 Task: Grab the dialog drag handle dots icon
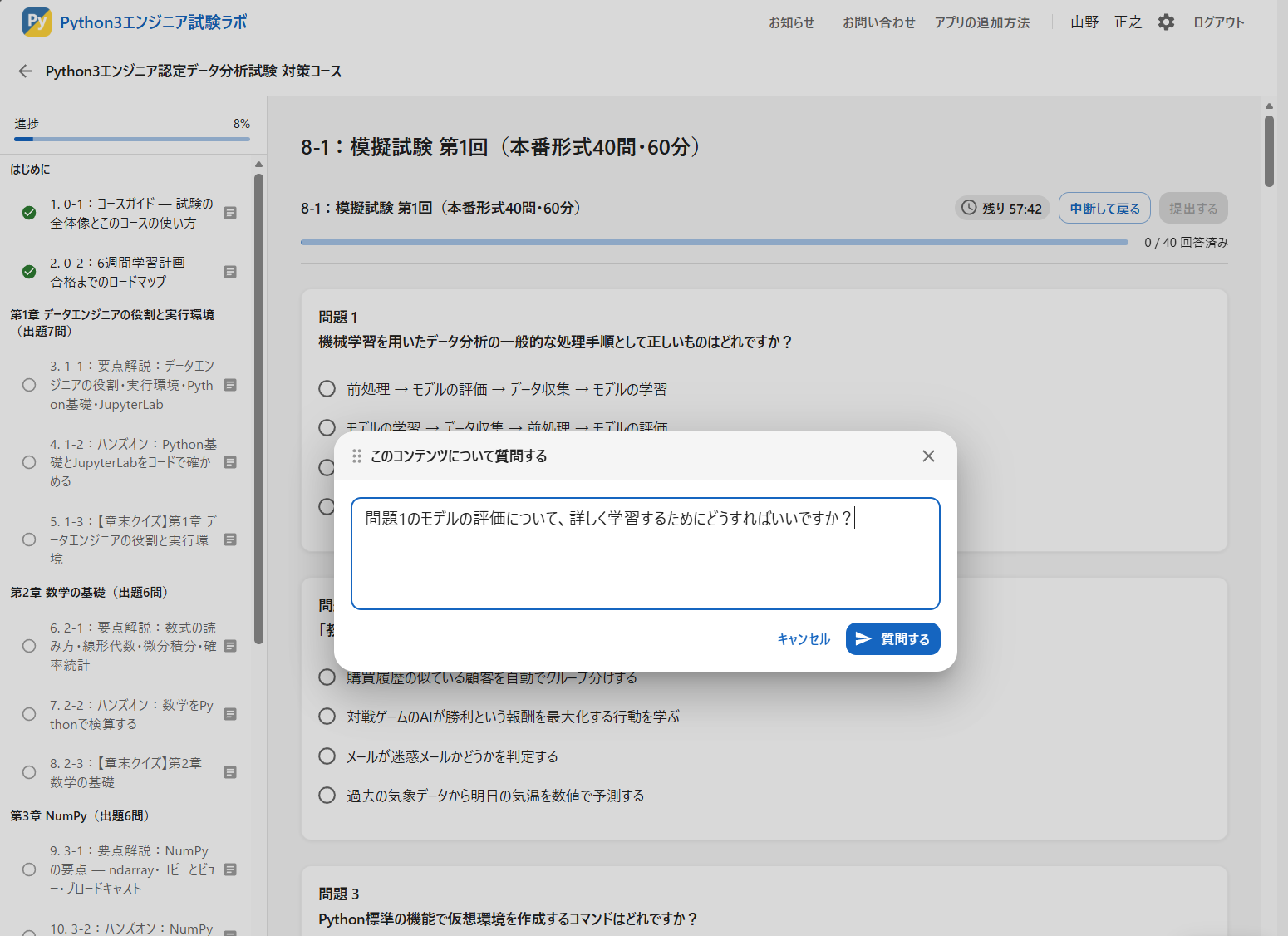click(356, 456)
